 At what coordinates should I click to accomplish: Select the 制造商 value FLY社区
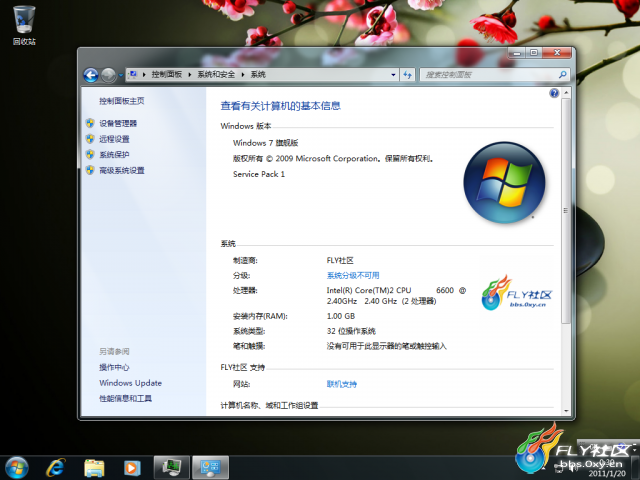pyautogui.click(x=340, y=260)
